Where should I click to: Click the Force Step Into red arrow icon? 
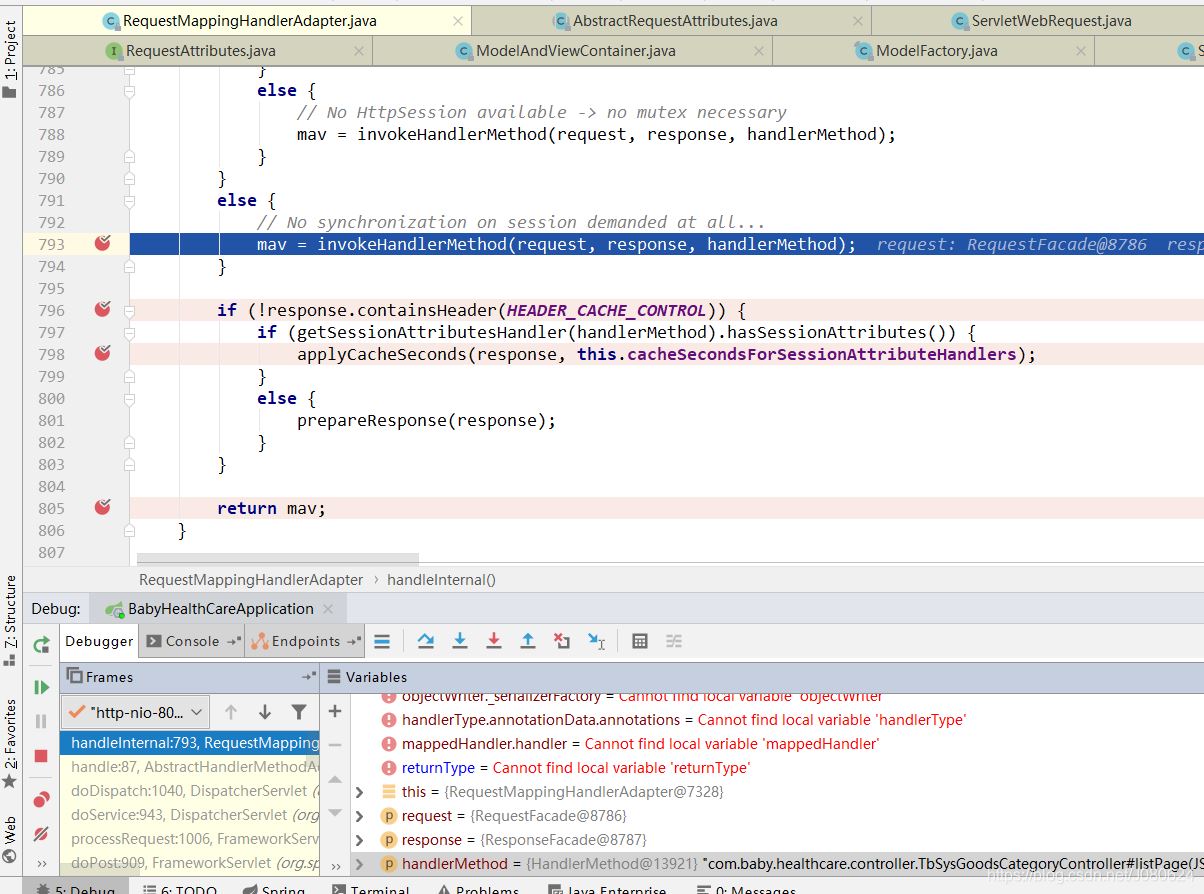tap(494, 641)
